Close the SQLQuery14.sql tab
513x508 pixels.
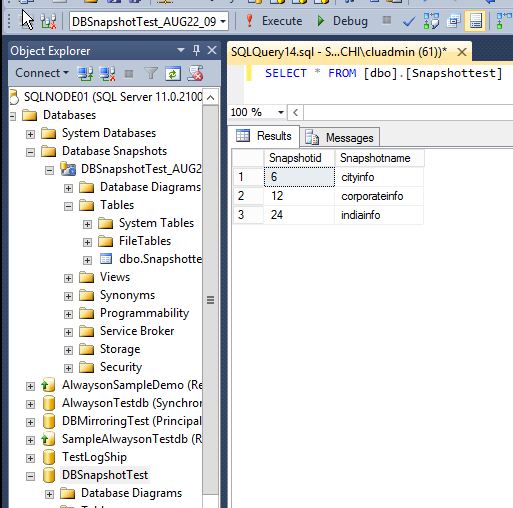click(462, 52)
